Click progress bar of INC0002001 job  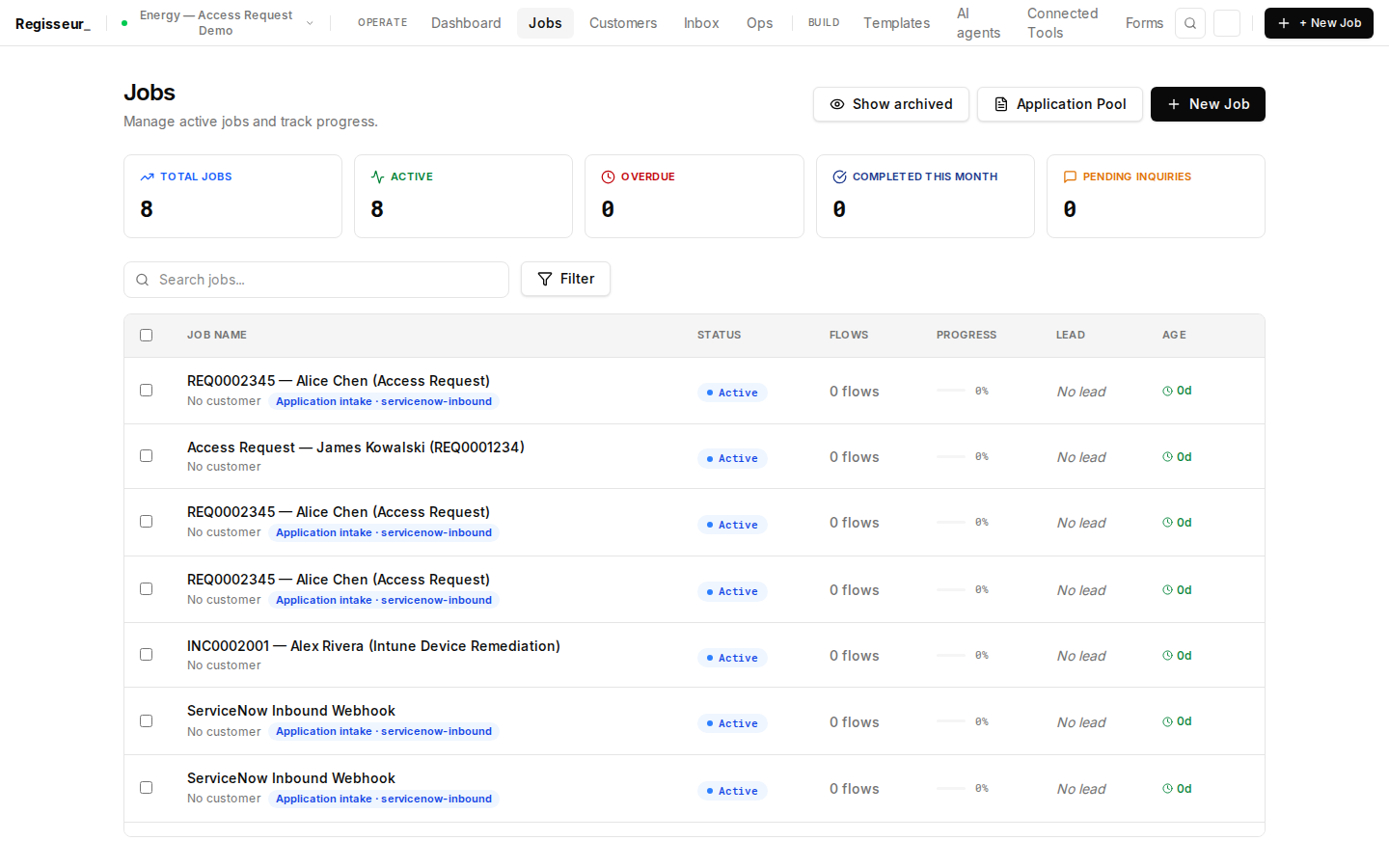click(951, 656)
